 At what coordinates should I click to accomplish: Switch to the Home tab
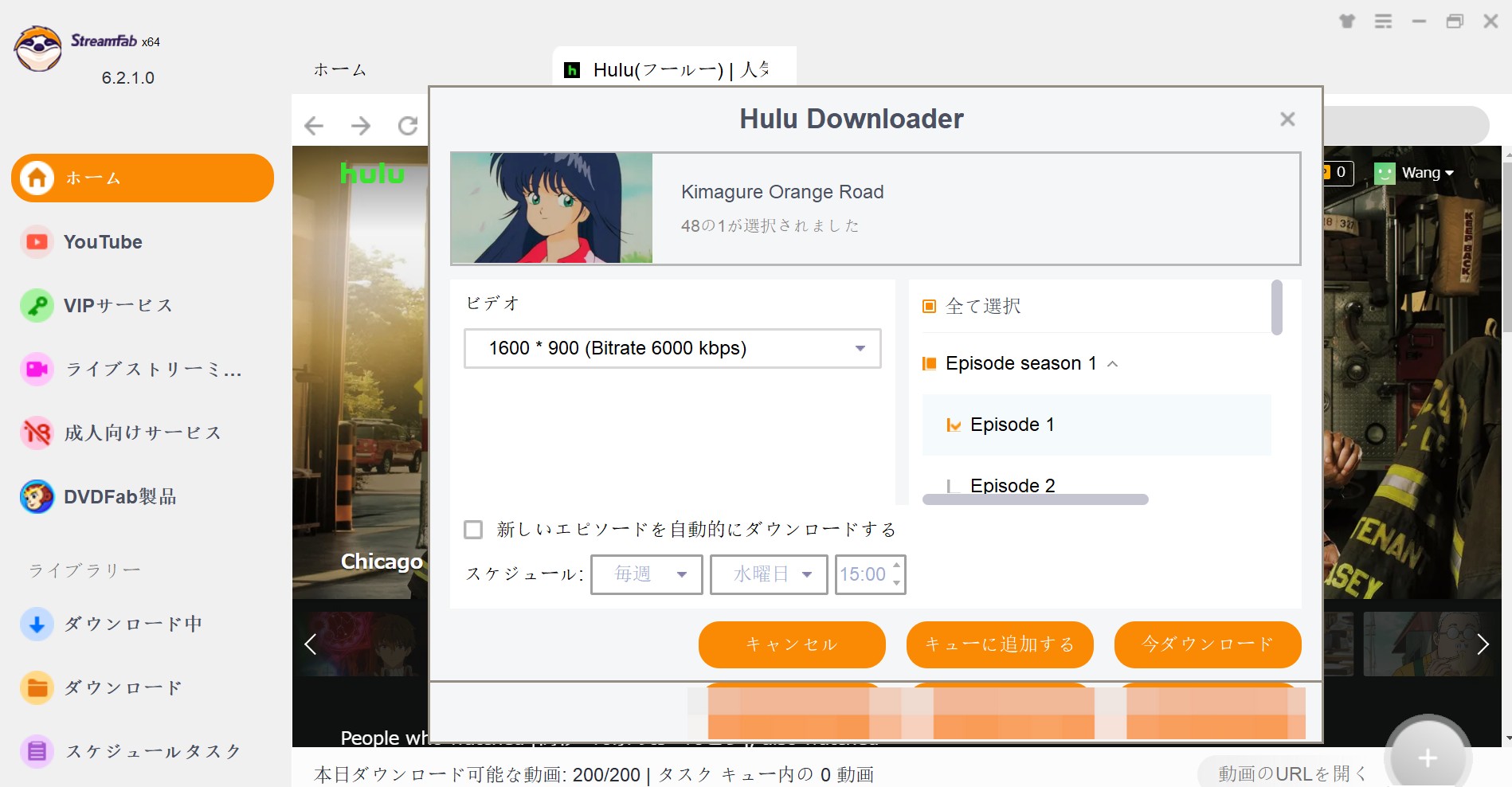(x=340, y=70)
